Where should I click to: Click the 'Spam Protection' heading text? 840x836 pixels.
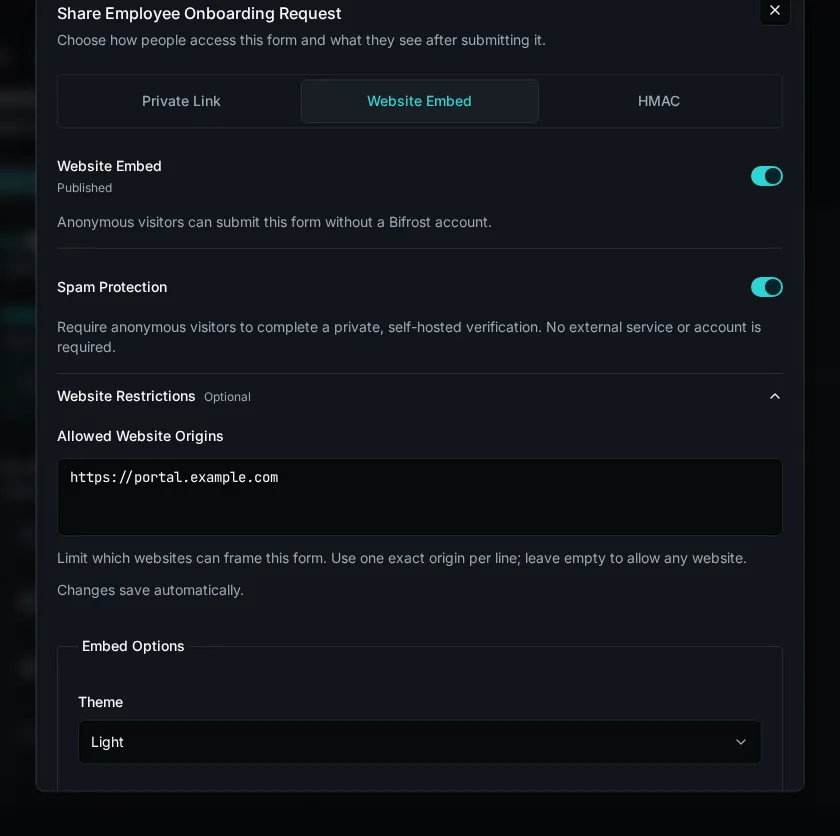click(112, 287)
